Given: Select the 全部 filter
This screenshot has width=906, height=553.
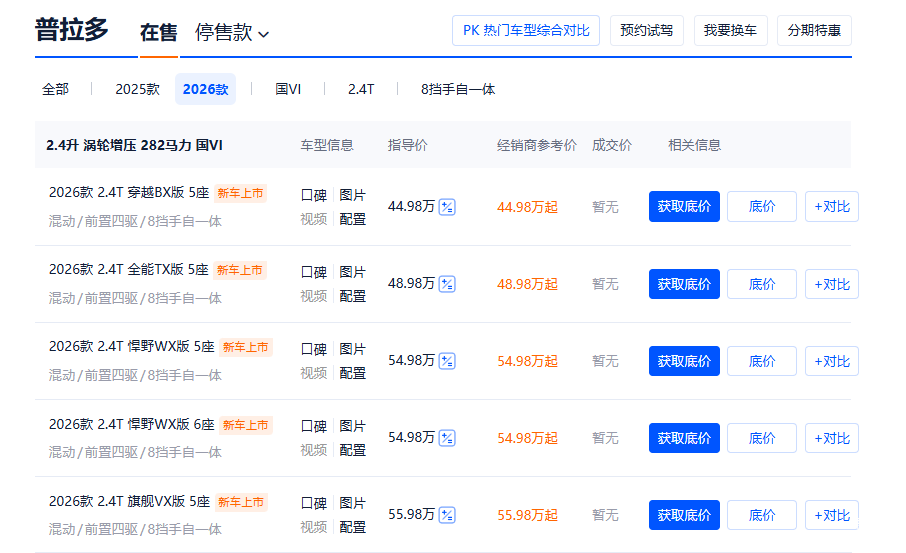Looking at the screenshot, I should pos(55,89).
